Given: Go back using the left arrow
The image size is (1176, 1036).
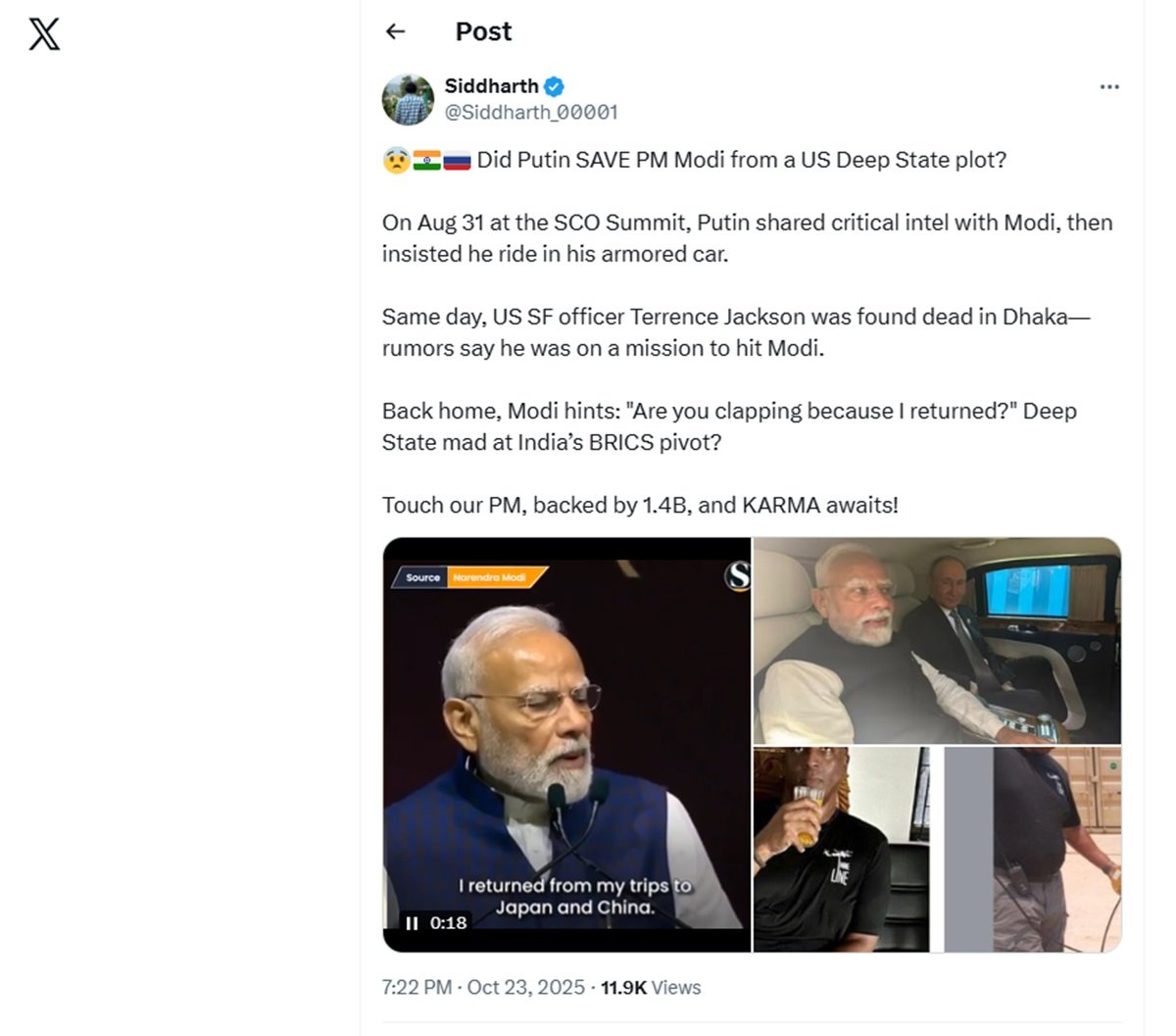Looking at the screenshot, I should tap(396, 31).
